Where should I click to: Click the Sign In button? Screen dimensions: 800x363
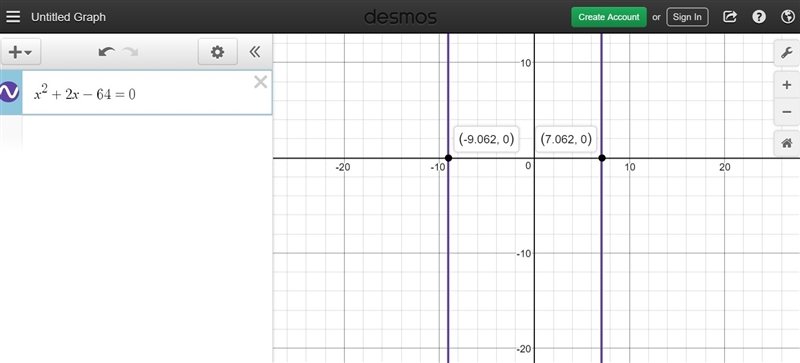click(687, 17)
